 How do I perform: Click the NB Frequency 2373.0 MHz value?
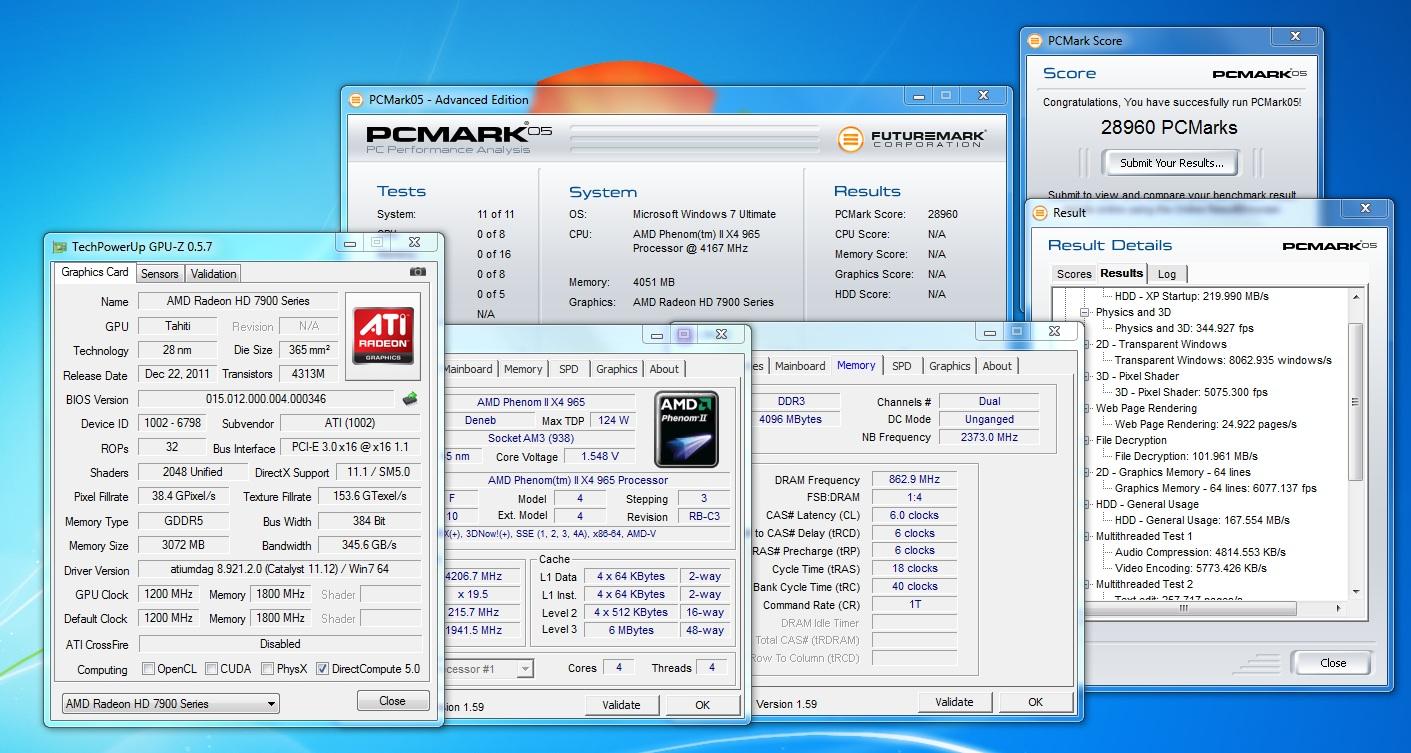tap(989, 437)
